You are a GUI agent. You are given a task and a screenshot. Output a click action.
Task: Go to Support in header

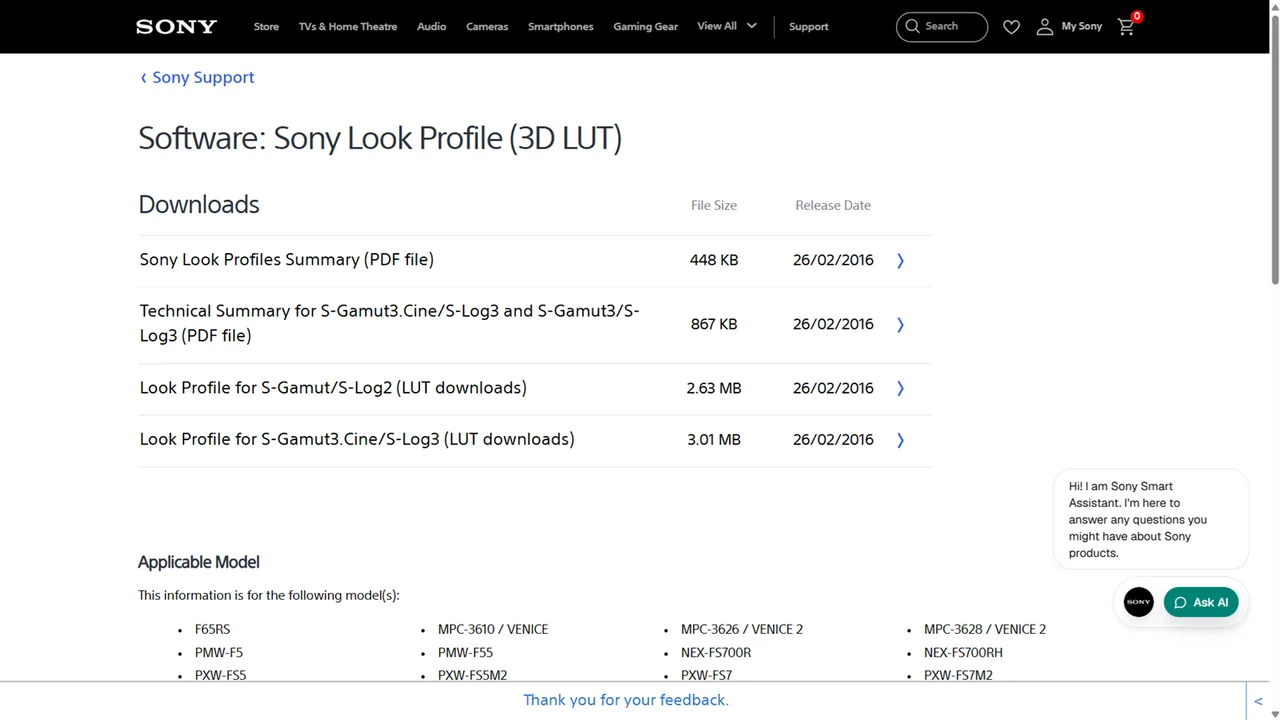808,27
